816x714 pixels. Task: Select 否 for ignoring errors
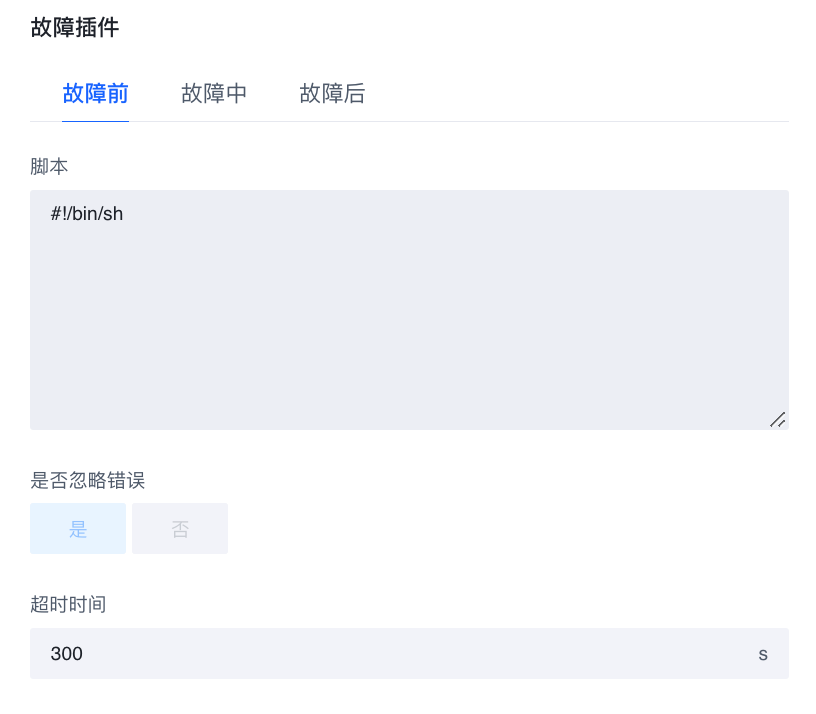click(x=180, y=529)
